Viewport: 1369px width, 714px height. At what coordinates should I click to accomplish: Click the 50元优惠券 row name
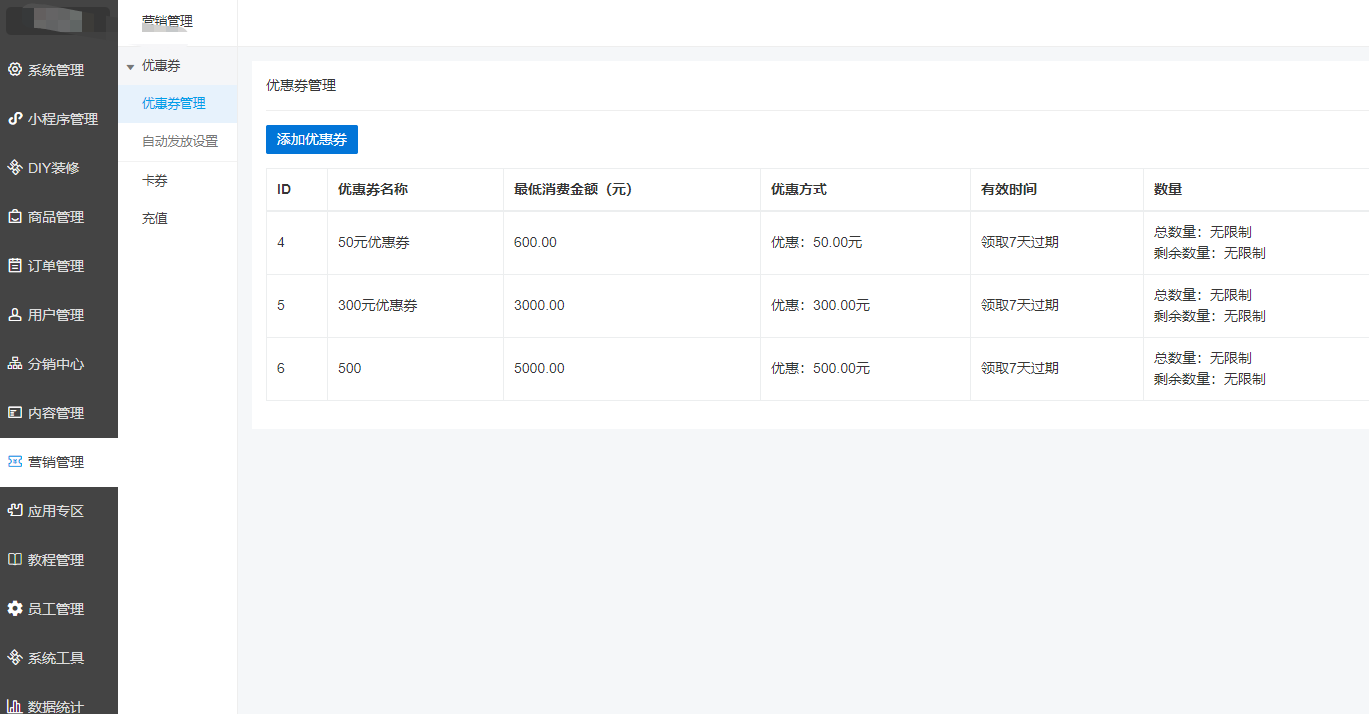[x=374, y=243]
